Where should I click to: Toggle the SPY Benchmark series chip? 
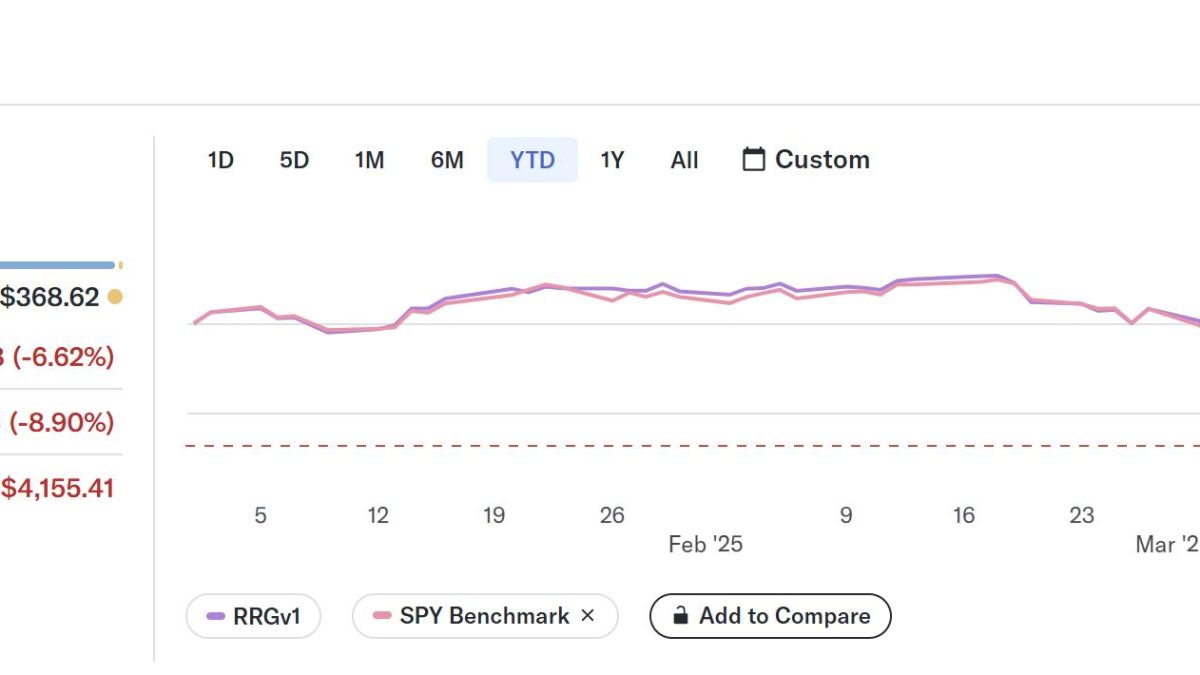(485, 616)
